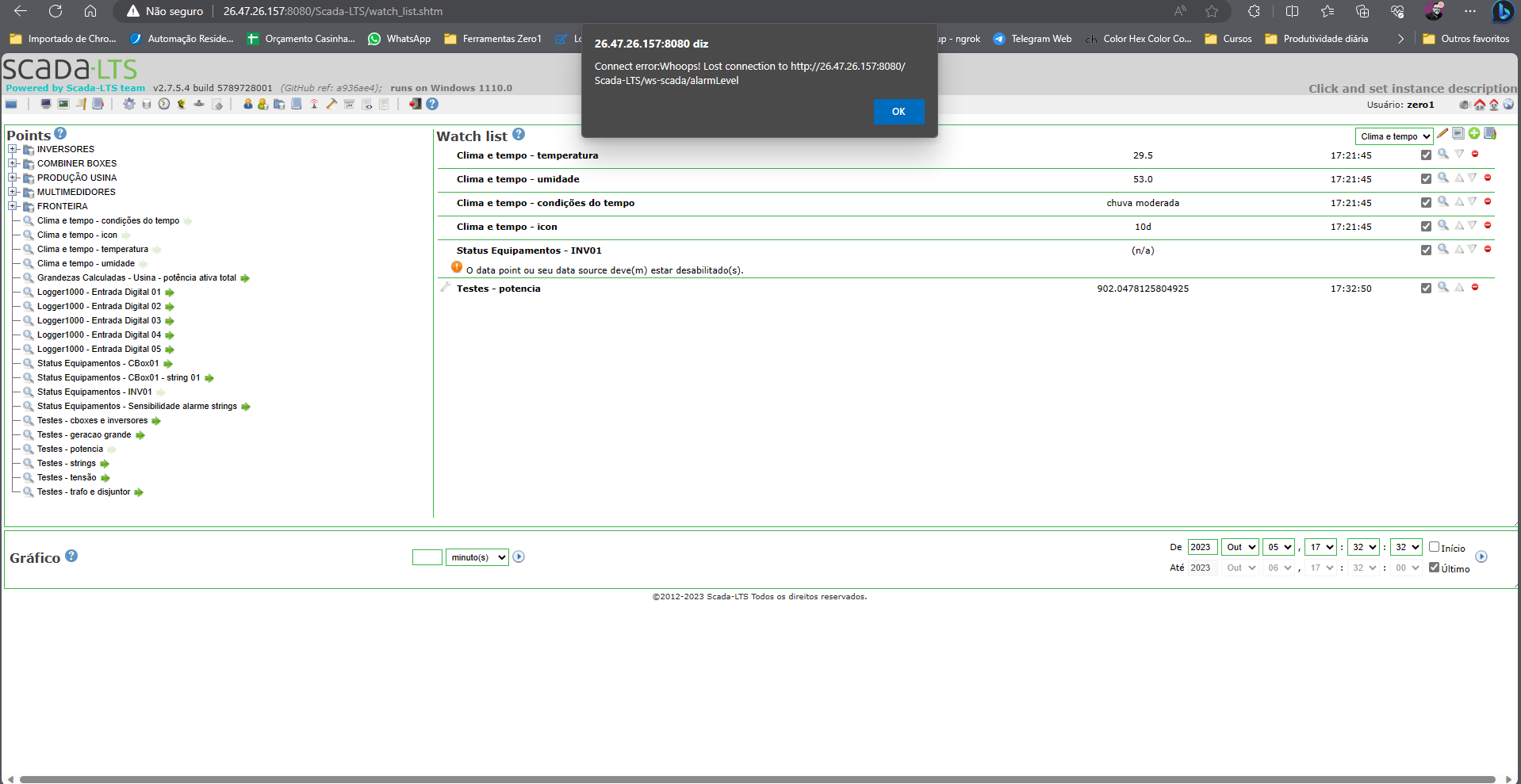The height and width of the screenshot is (784, 1521).
Task: Edit the watch list with the pencil icon
Action: (x=1442, y=135)
